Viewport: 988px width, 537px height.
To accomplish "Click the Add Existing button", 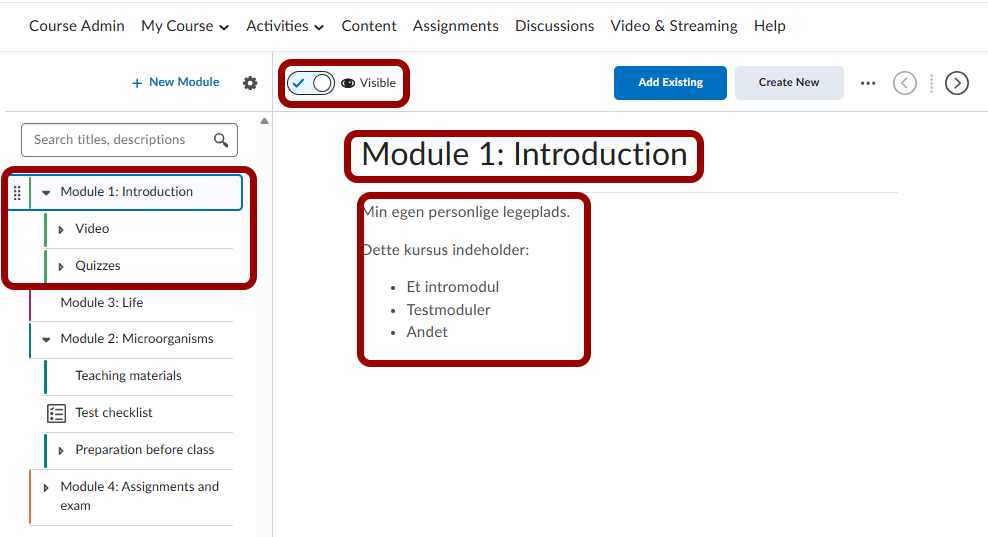I will pos(670,83).
